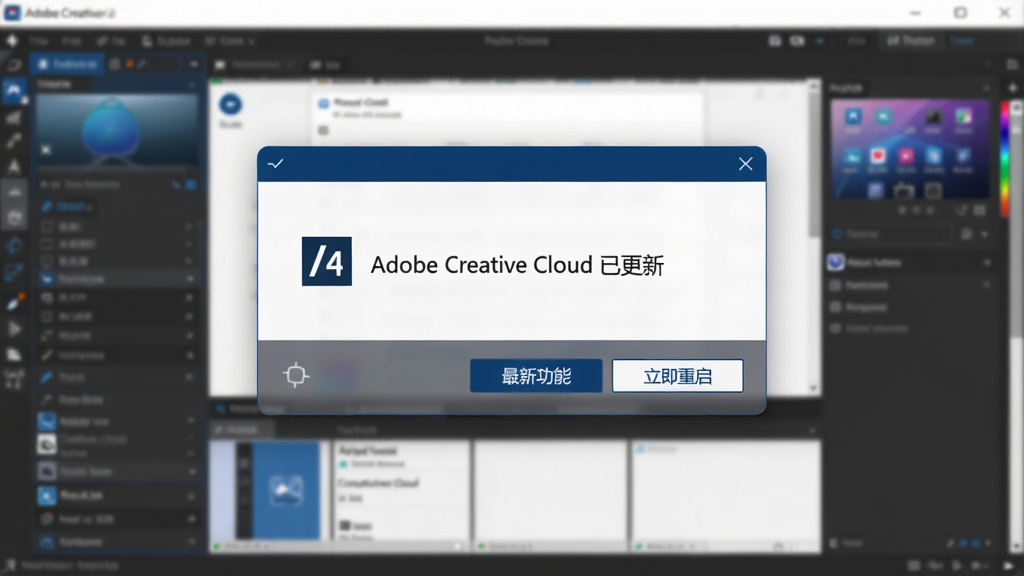Click the down arrow of document scrollbar
The image size is (1024, 576).
pyautogui.click(x=814, y=387)
